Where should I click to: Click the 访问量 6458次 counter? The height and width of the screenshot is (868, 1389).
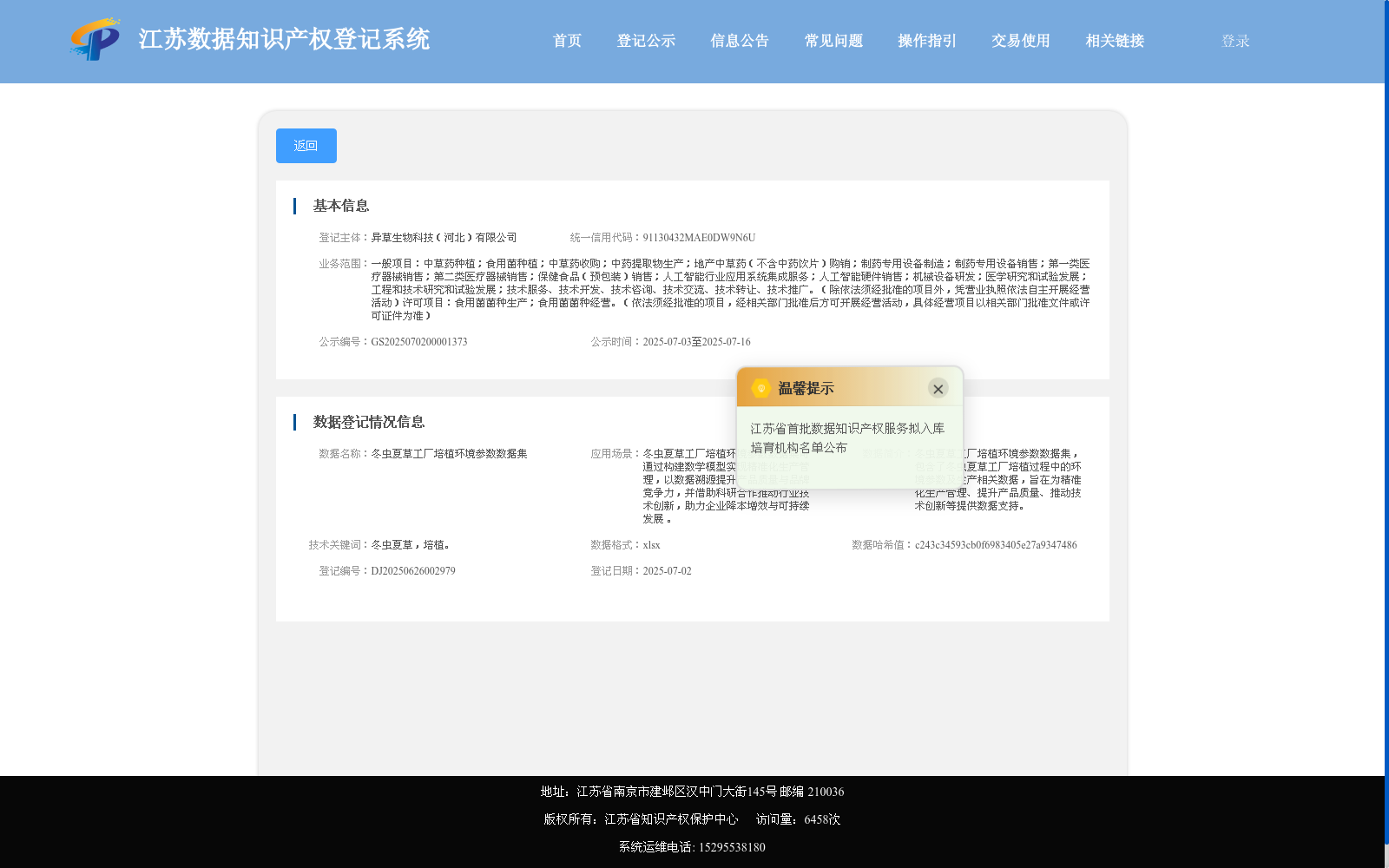click(798, 819)
